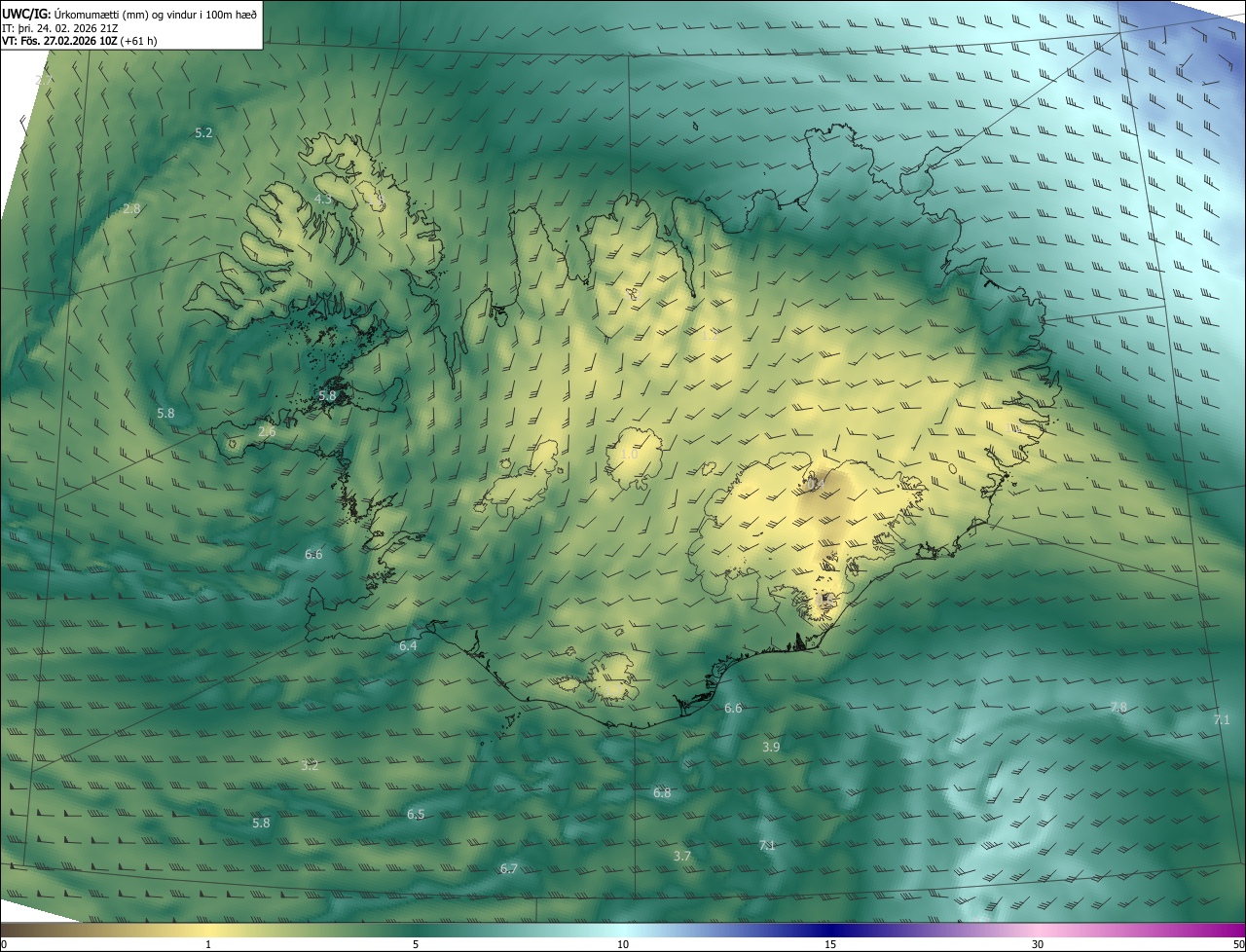Click the 50 tick on the color scale
Screen dimensions: 1246x952
(1238, 944)
